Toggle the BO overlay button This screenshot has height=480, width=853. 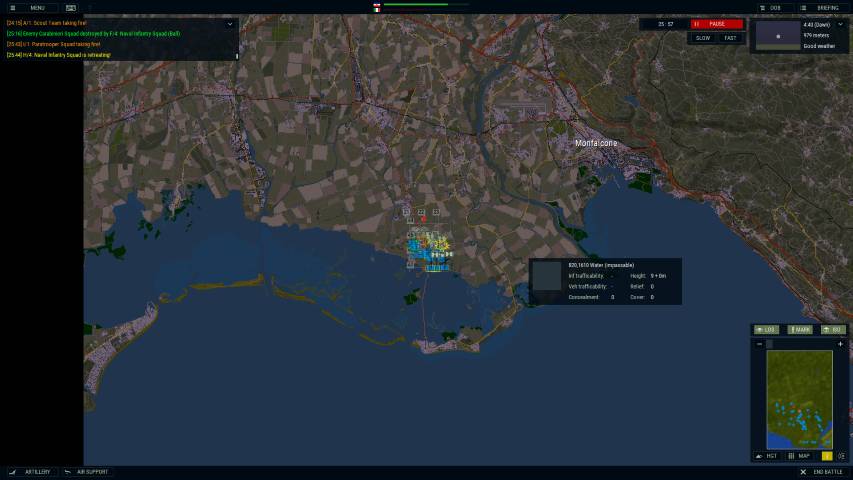pos(832,329)
